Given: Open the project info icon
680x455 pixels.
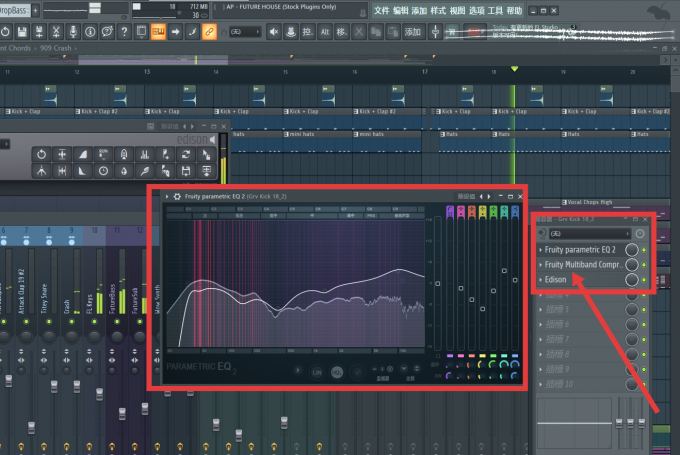Looking at the screenshot, I should pyautogui.click(x=90, y=32).
